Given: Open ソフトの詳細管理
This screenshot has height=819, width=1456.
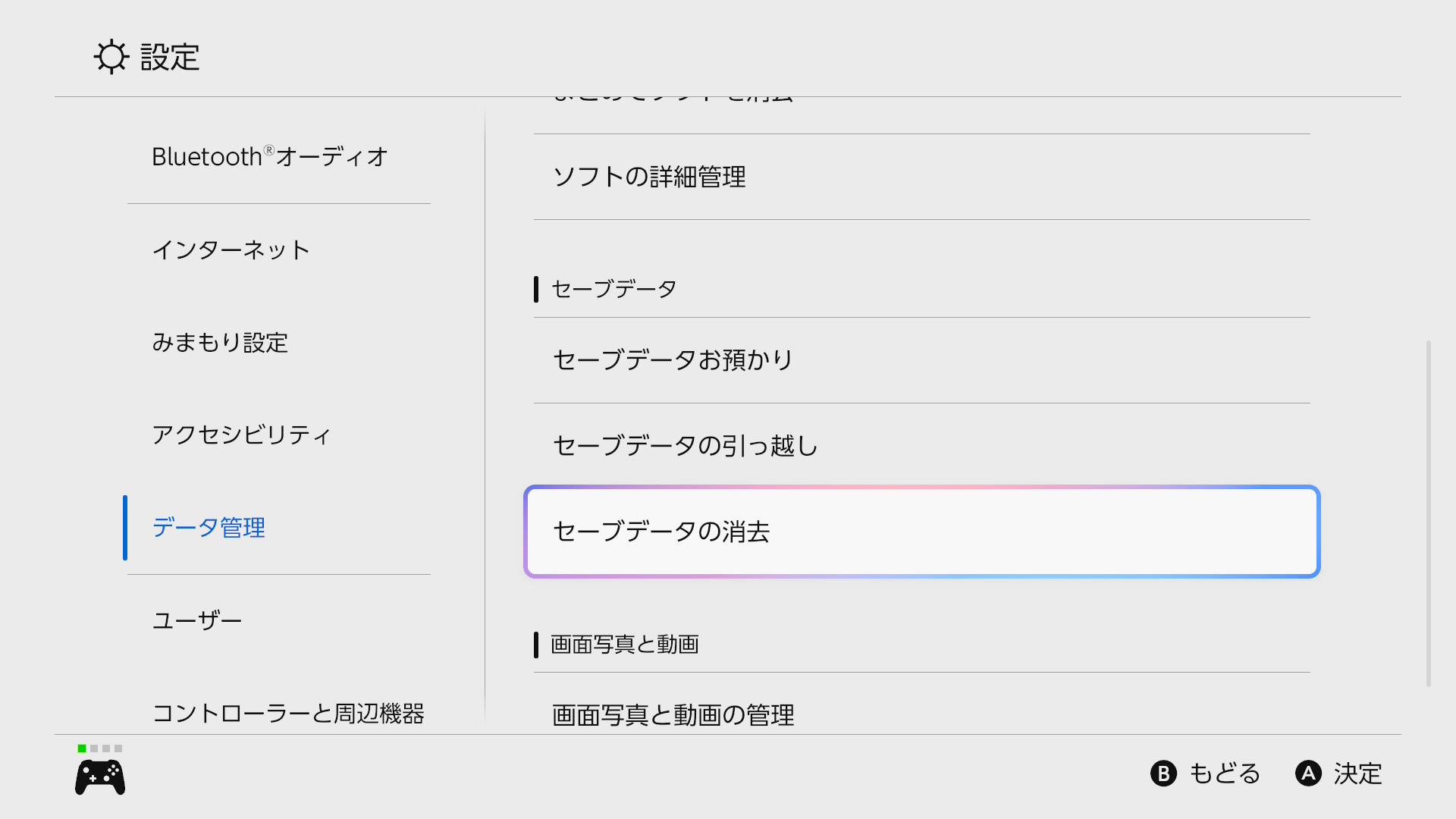Looking at the screenshot, I should (922, 177).
